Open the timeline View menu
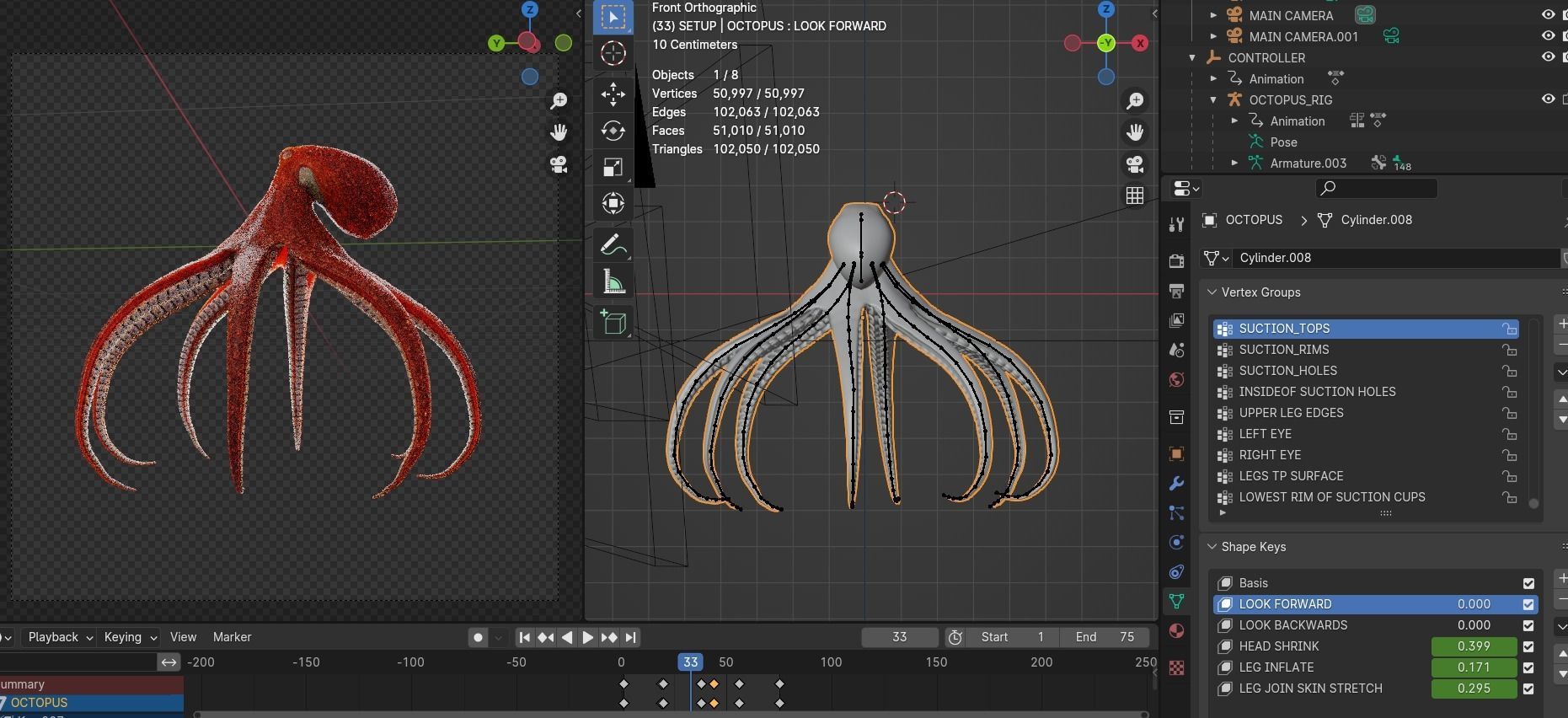Viewport: 1568px width, 718px height. (183, 637)
